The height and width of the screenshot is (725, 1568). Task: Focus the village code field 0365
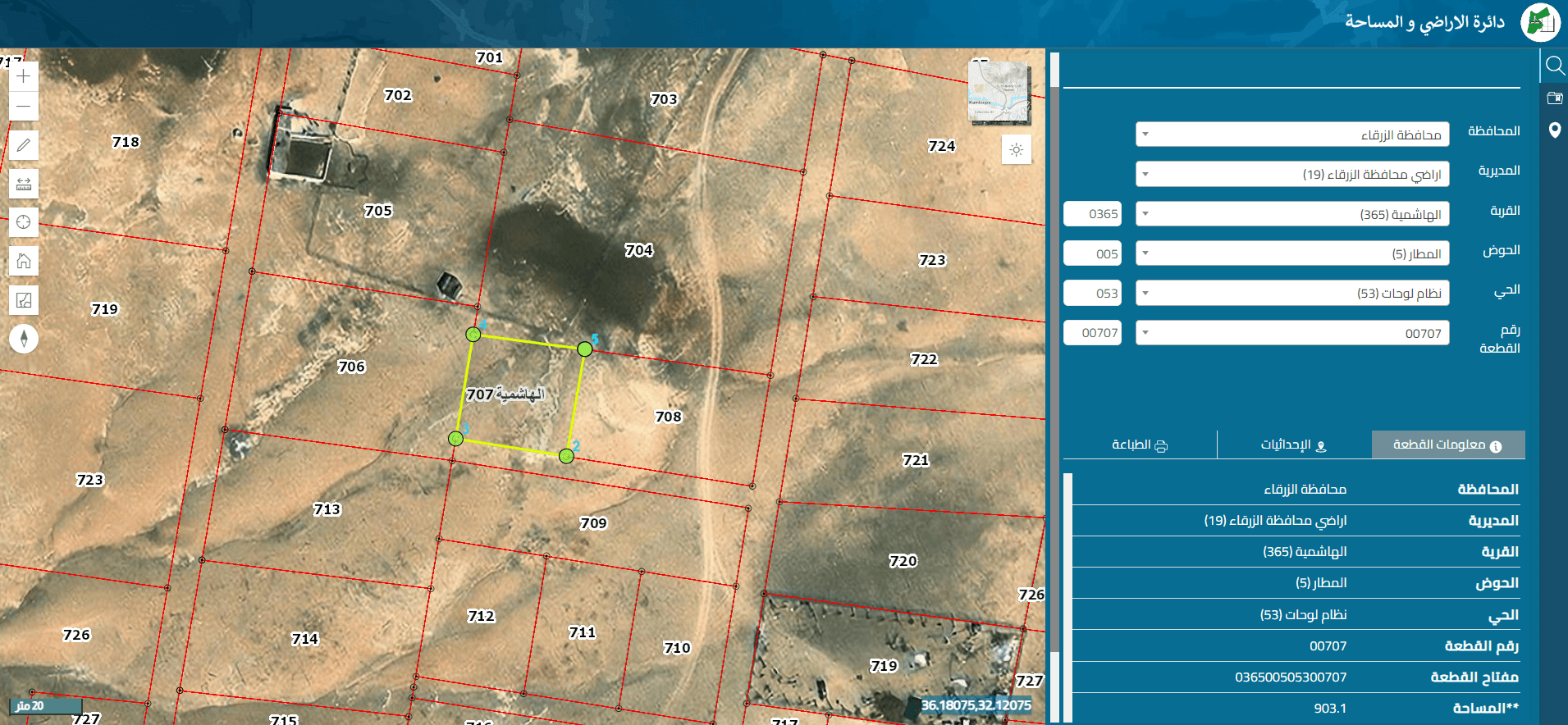[1092, 214]
